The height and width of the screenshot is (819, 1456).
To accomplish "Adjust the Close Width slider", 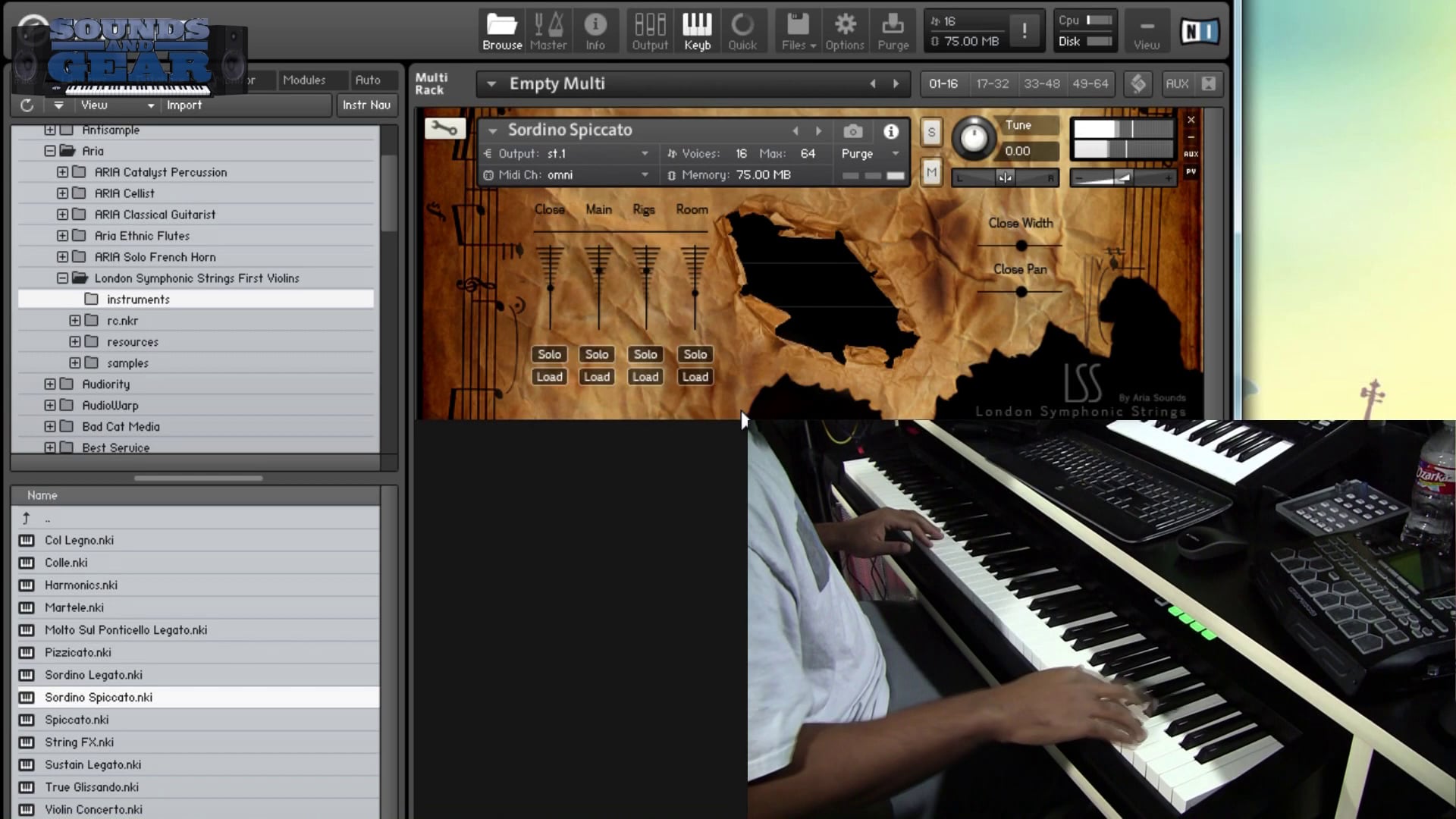I will [x=1021, y=246].
